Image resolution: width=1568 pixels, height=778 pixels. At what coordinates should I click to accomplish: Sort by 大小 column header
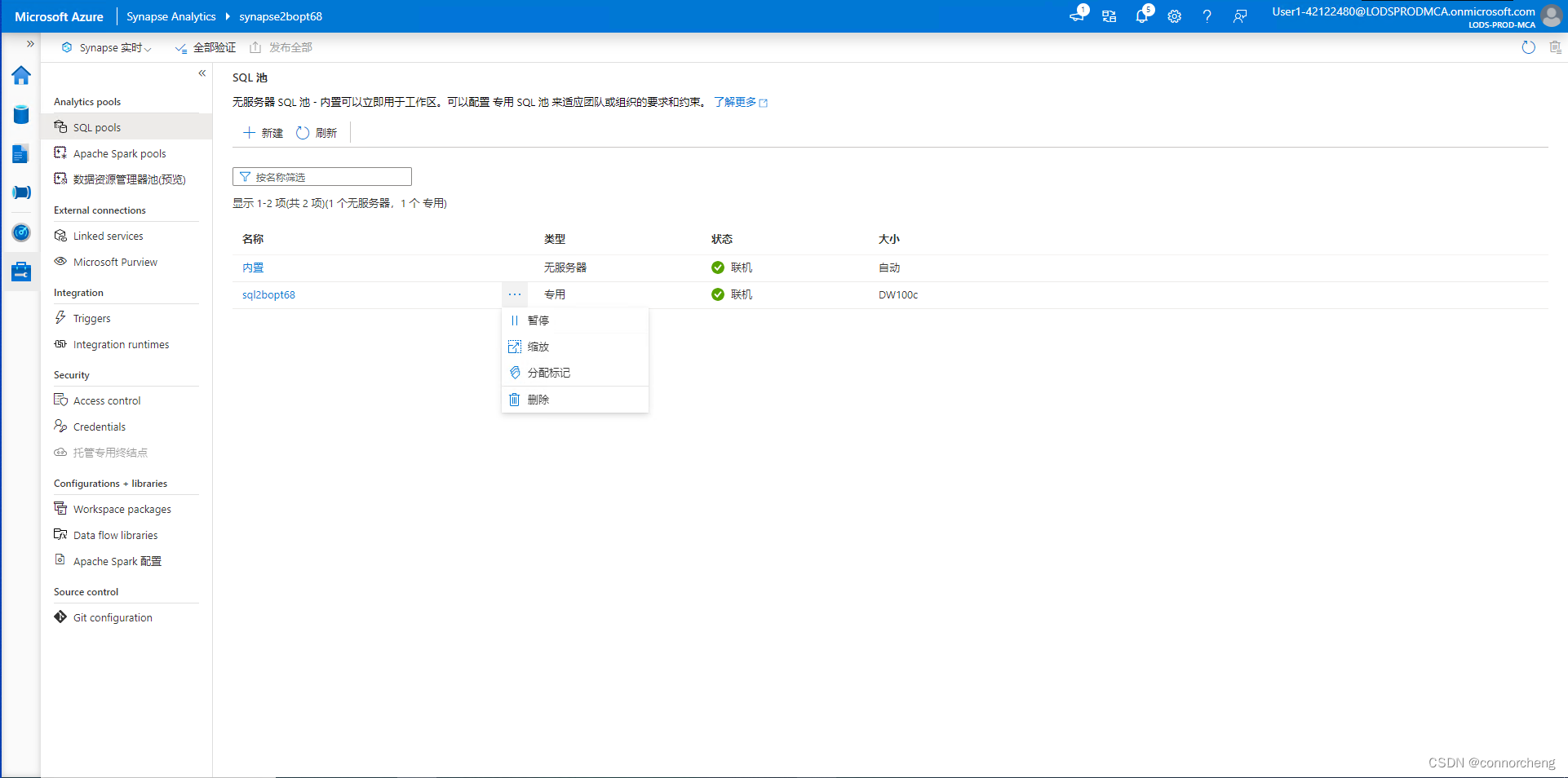point(889,239)
